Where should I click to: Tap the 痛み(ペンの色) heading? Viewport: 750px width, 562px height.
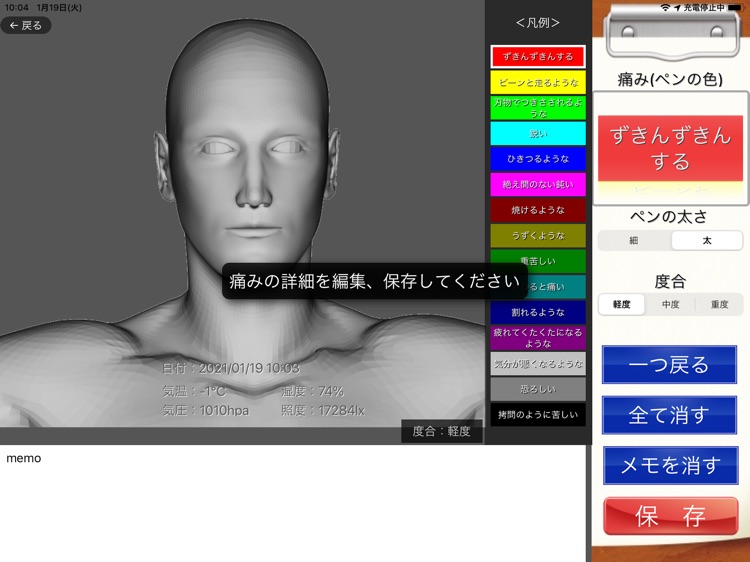[670, 79]
